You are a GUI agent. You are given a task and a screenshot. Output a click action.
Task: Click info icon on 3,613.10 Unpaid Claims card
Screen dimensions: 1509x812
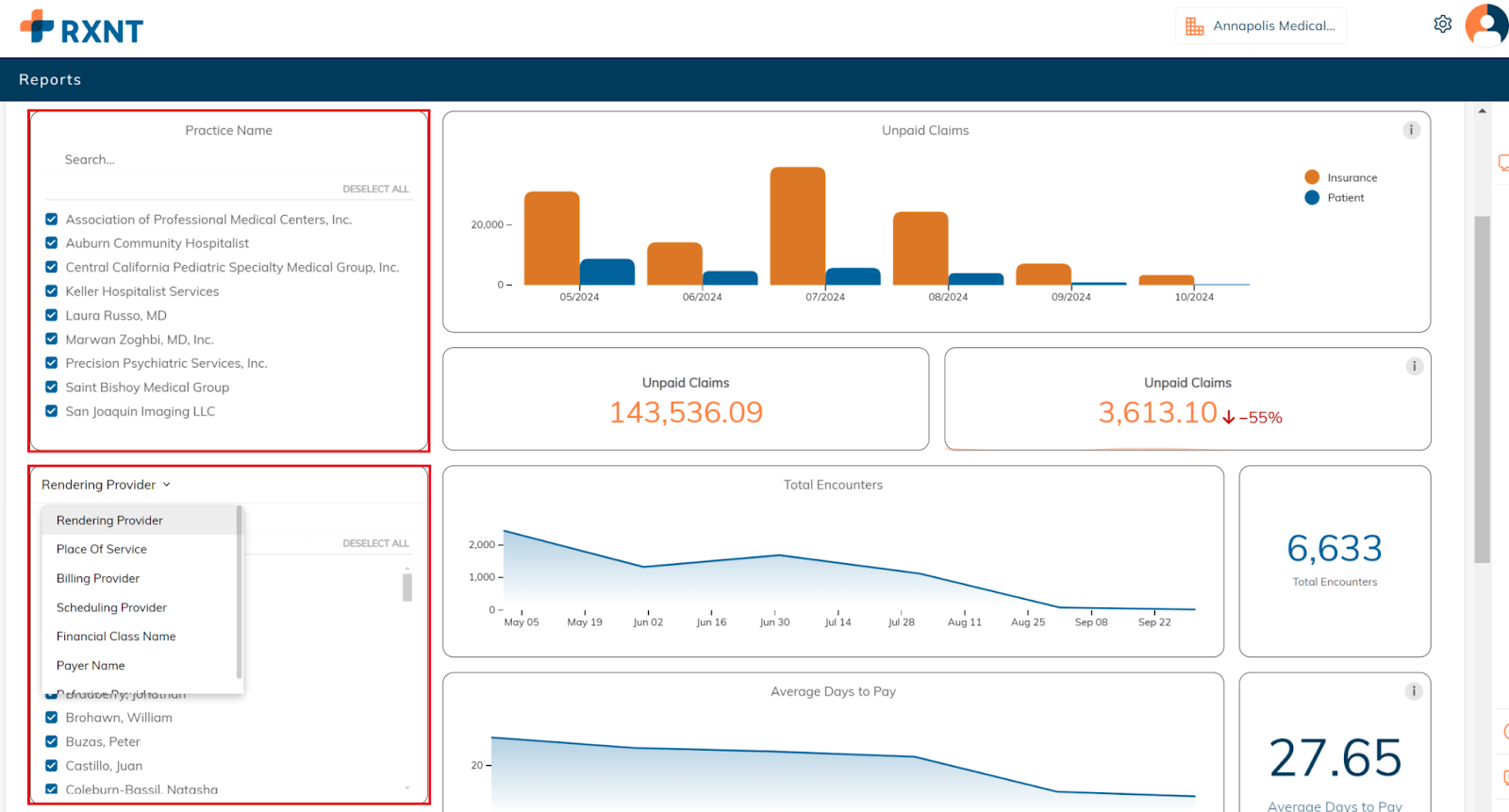[1414, 366]
